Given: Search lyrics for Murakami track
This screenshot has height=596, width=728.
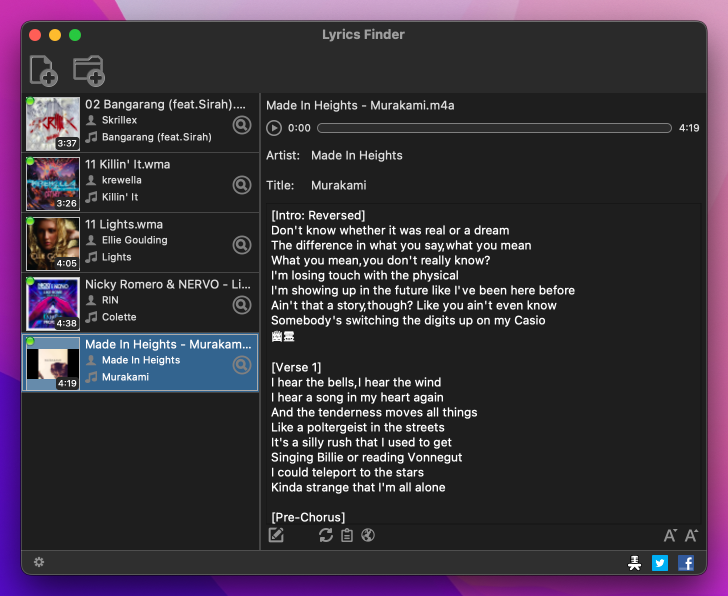Looking at the screenshot, I should pos(242,365).
